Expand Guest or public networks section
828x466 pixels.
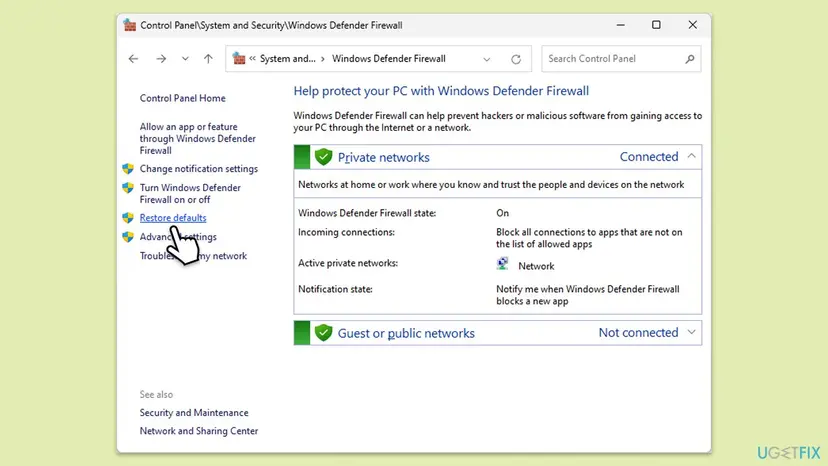691,332
